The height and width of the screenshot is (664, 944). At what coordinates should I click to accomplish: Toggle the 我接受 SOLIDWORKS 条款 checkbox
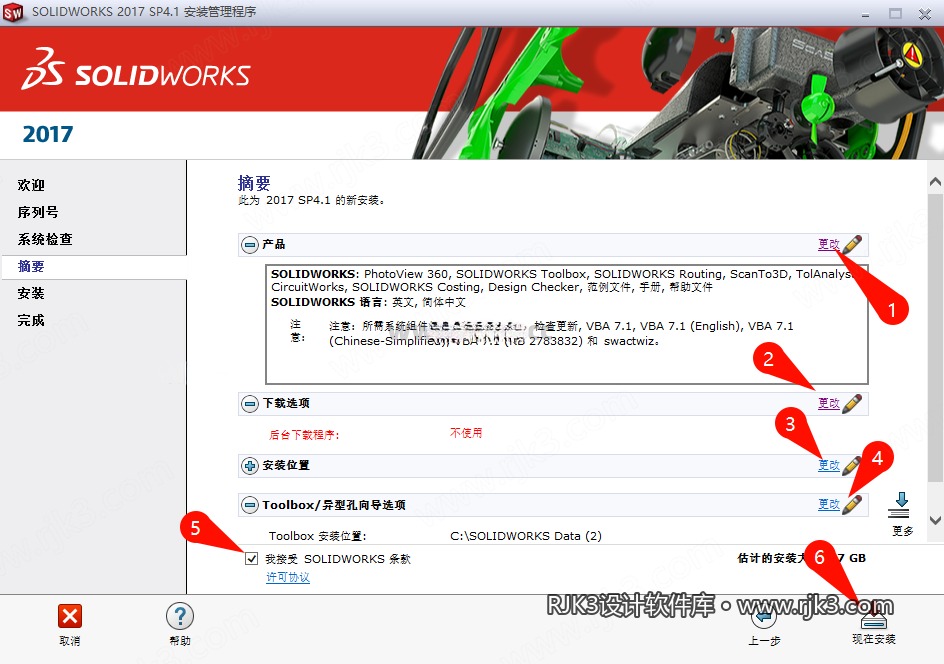[x=252, y=559]
